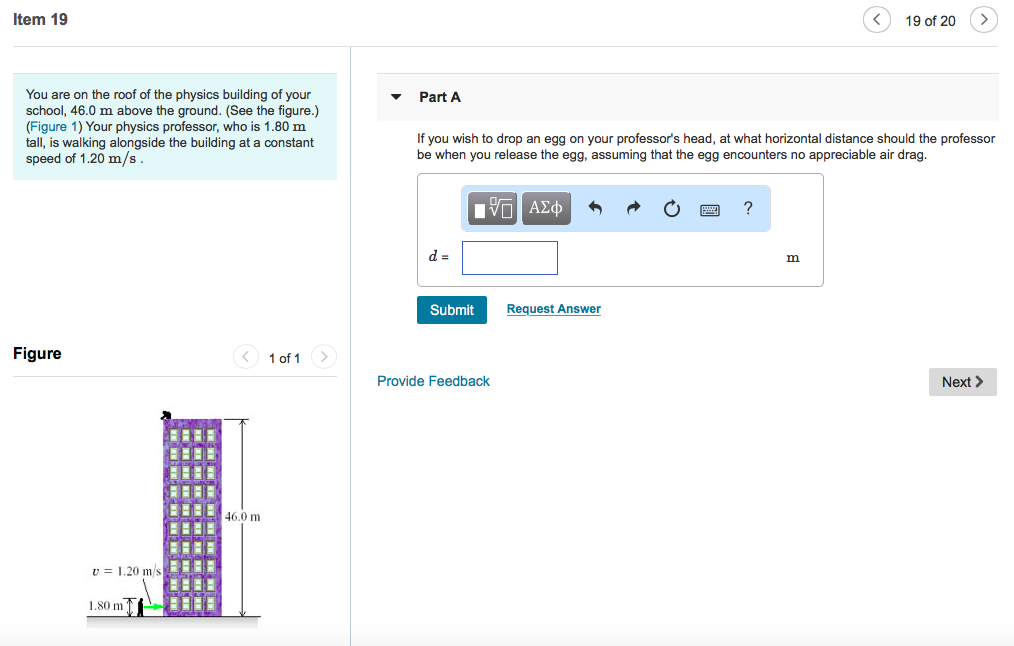Collapse the Part A section
This screenshot has height=646, width=1014.
pyautogui.click(x=396, y=97)
